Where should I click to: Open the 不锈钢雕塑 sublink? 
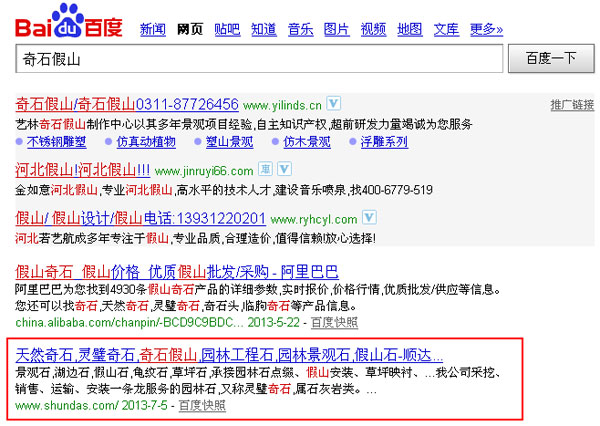(x=57, y=142)
